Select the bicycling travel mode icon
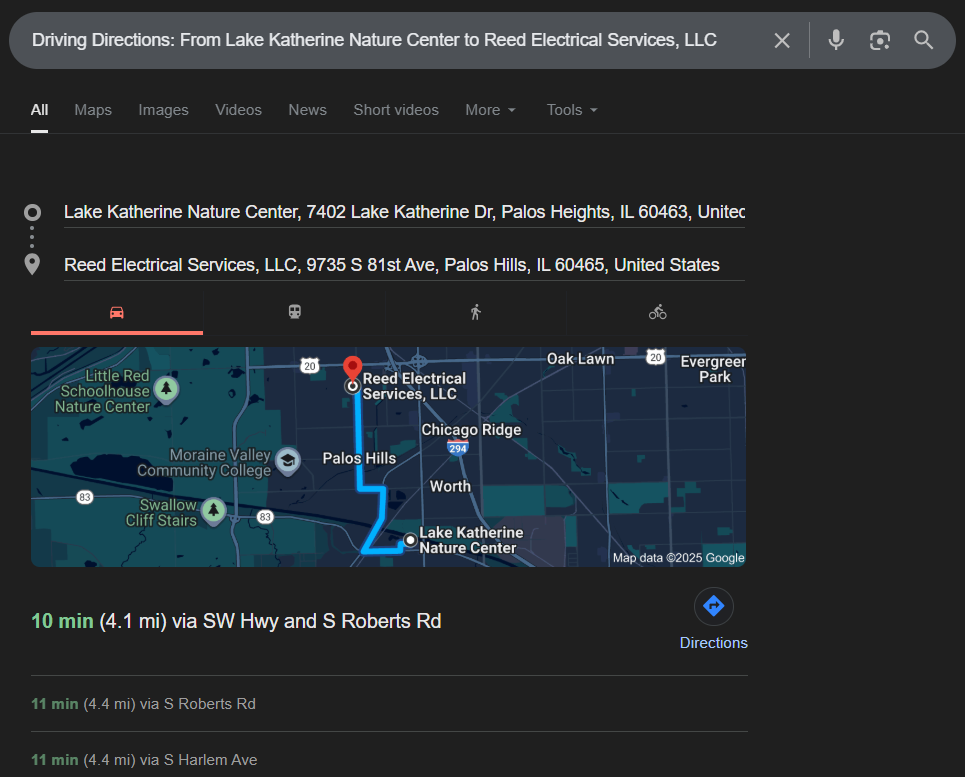Screen dimensions: 965x777 [x=657, y=312]
